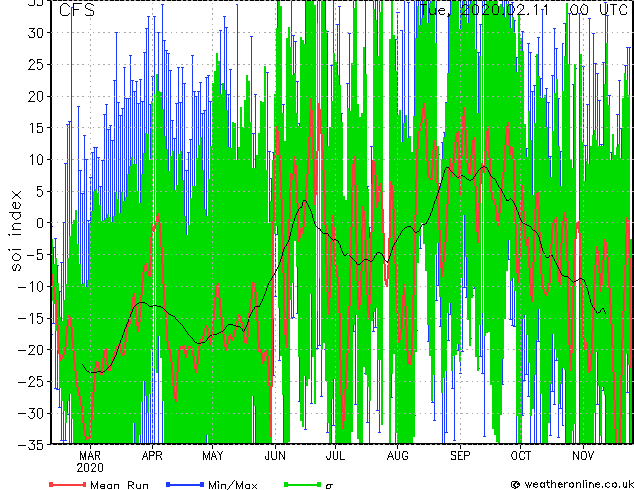The image size is (634, 490).
Task: Click the 'soi index' y-axis label
Action: pyautogui.click(x=15, y=231)
